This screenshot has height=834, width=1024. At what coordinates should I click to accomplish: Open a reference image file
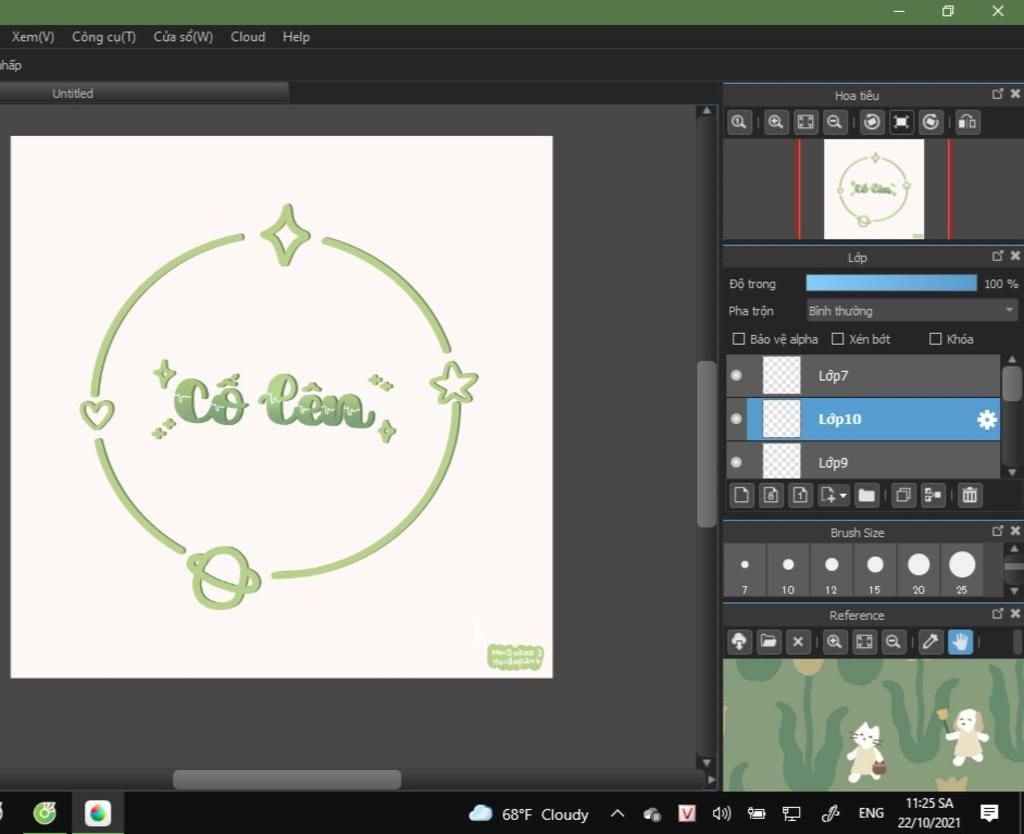click(768, 642)
